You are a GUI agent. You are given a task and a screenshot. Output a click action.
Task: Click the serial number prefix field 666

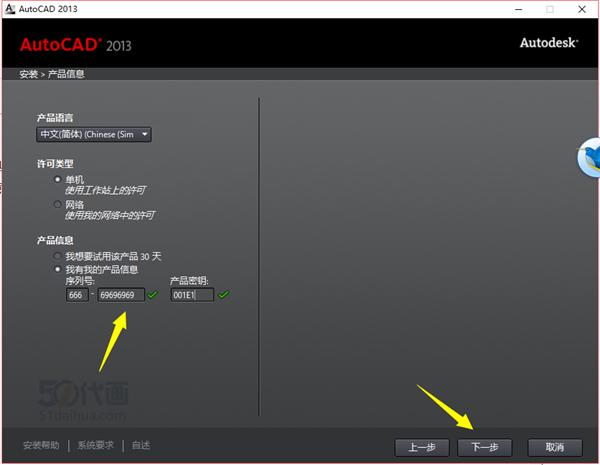pos(77,295)
